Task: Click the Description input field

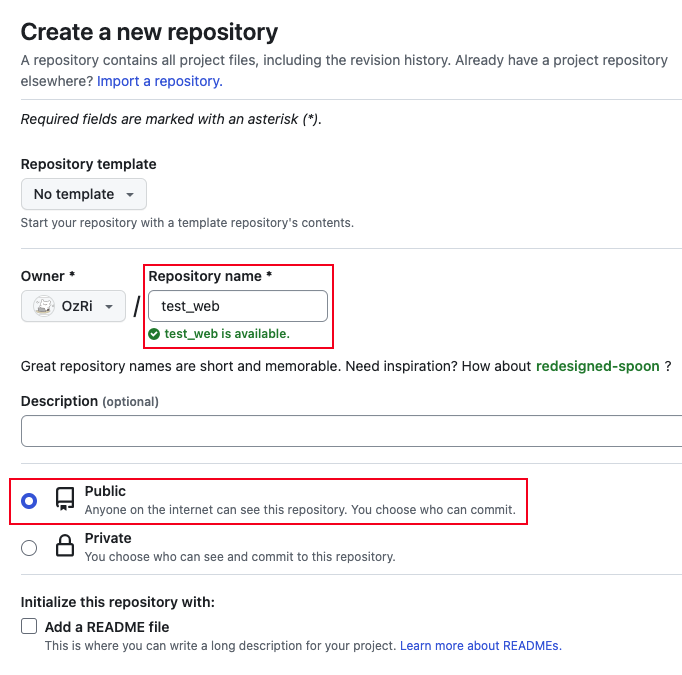Action: (x=351, y=431)
